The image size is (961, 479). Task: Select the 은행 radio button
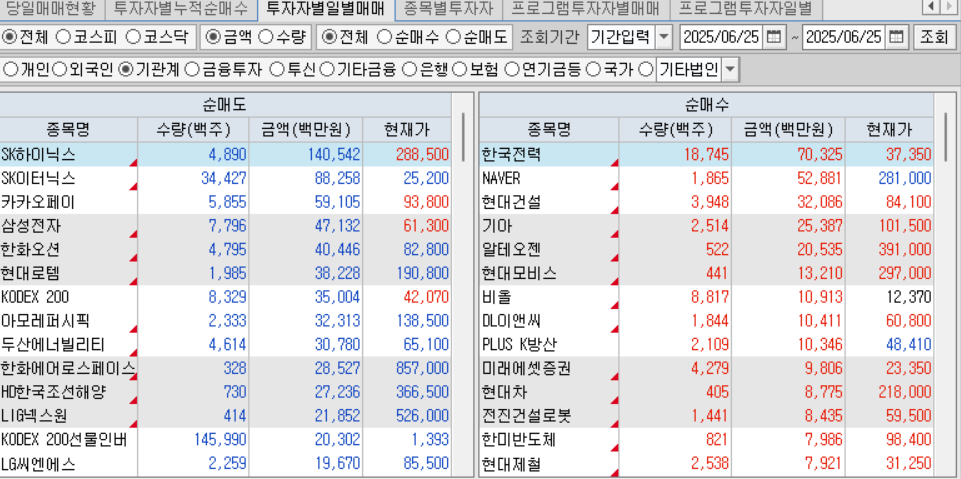pos(409,70)
